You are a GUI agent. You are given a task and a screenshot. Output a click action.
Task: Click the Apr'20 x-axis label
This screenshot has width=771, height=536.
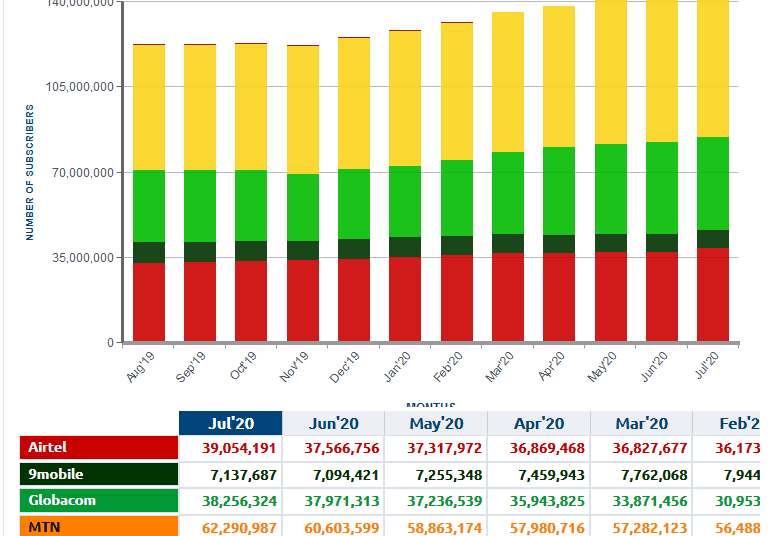552,366
